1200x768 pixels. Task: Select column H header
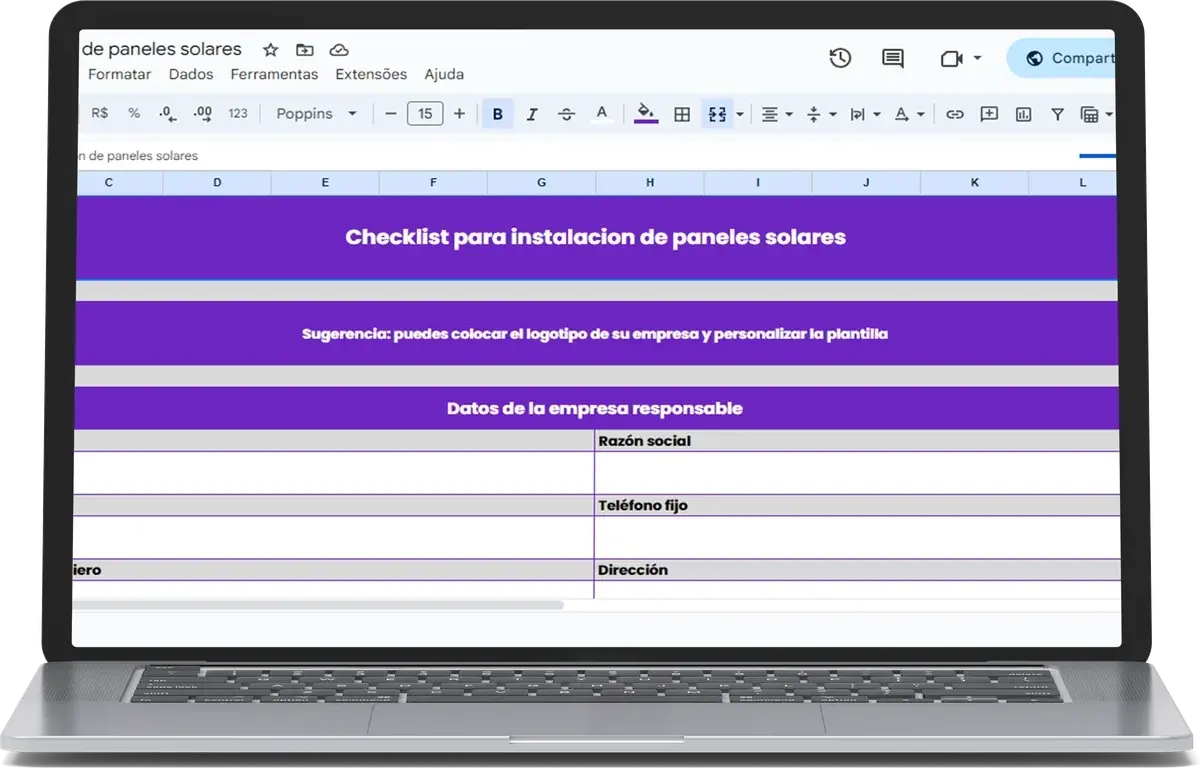(x=650, y=182)
